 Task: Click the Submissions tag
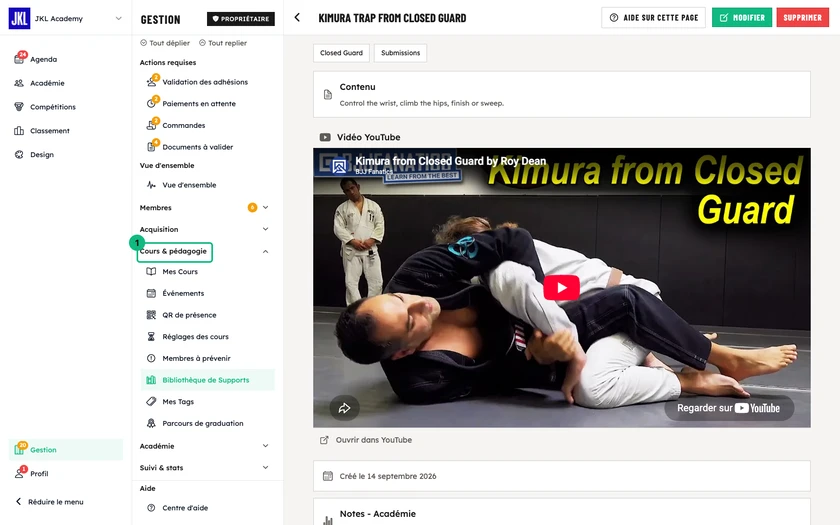pos(400,52)
